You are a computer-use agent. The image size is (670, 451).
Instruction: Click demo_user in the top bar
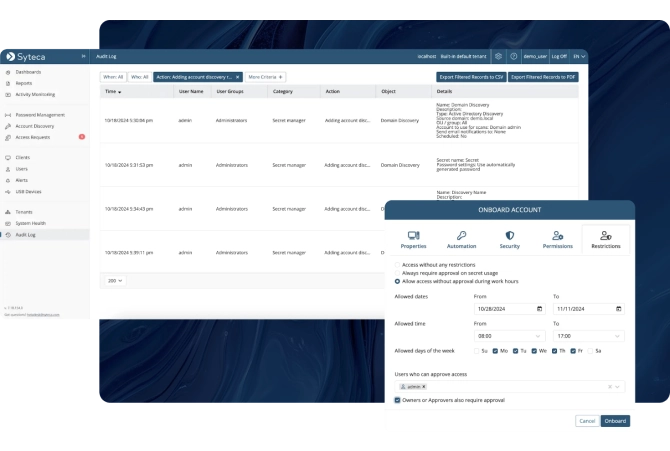(535, 56)
